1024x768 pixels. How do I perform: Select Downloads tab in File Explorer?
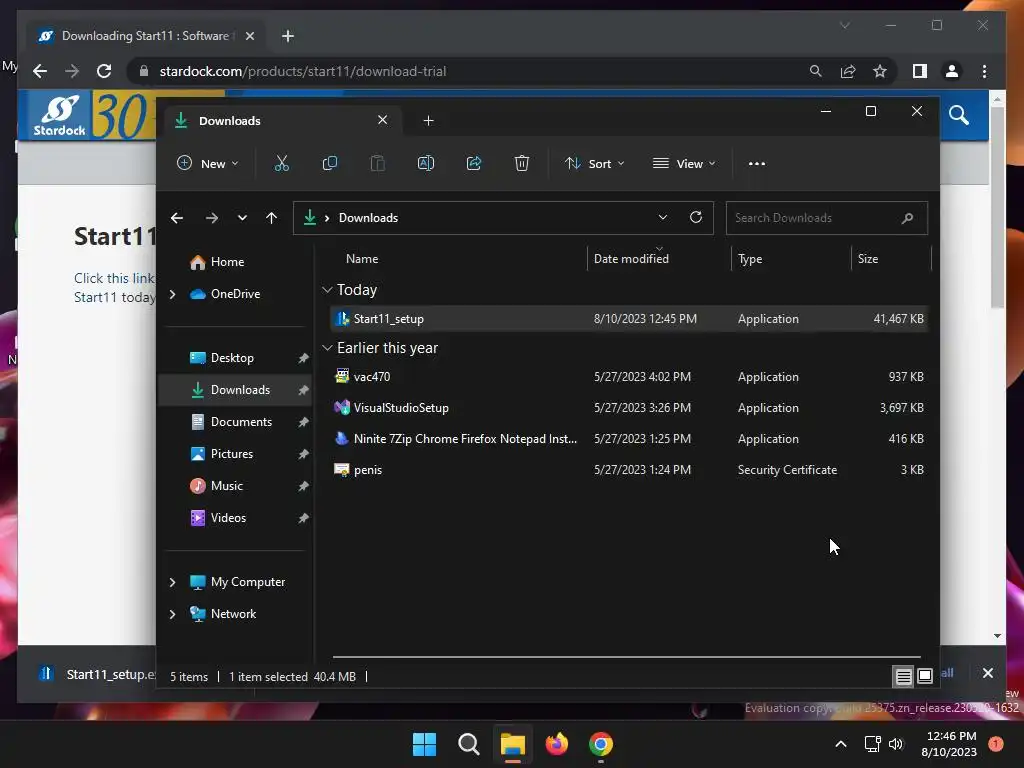282,121
